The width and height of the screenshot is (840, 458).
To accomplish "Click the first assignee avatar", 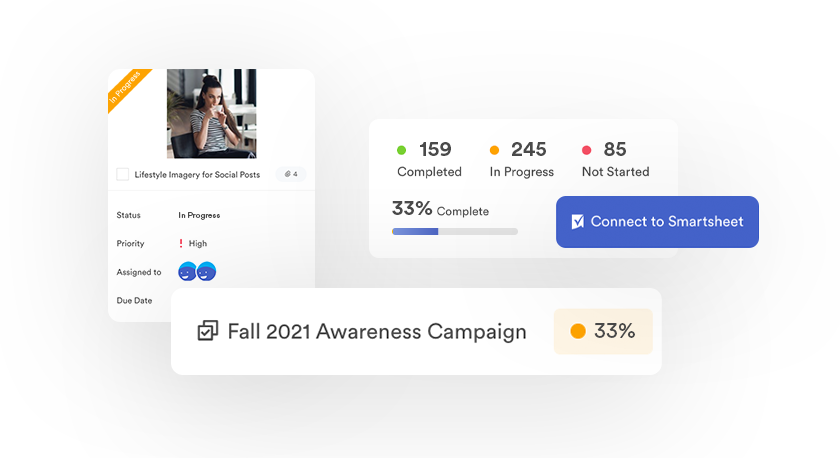I will click(187, 271).
